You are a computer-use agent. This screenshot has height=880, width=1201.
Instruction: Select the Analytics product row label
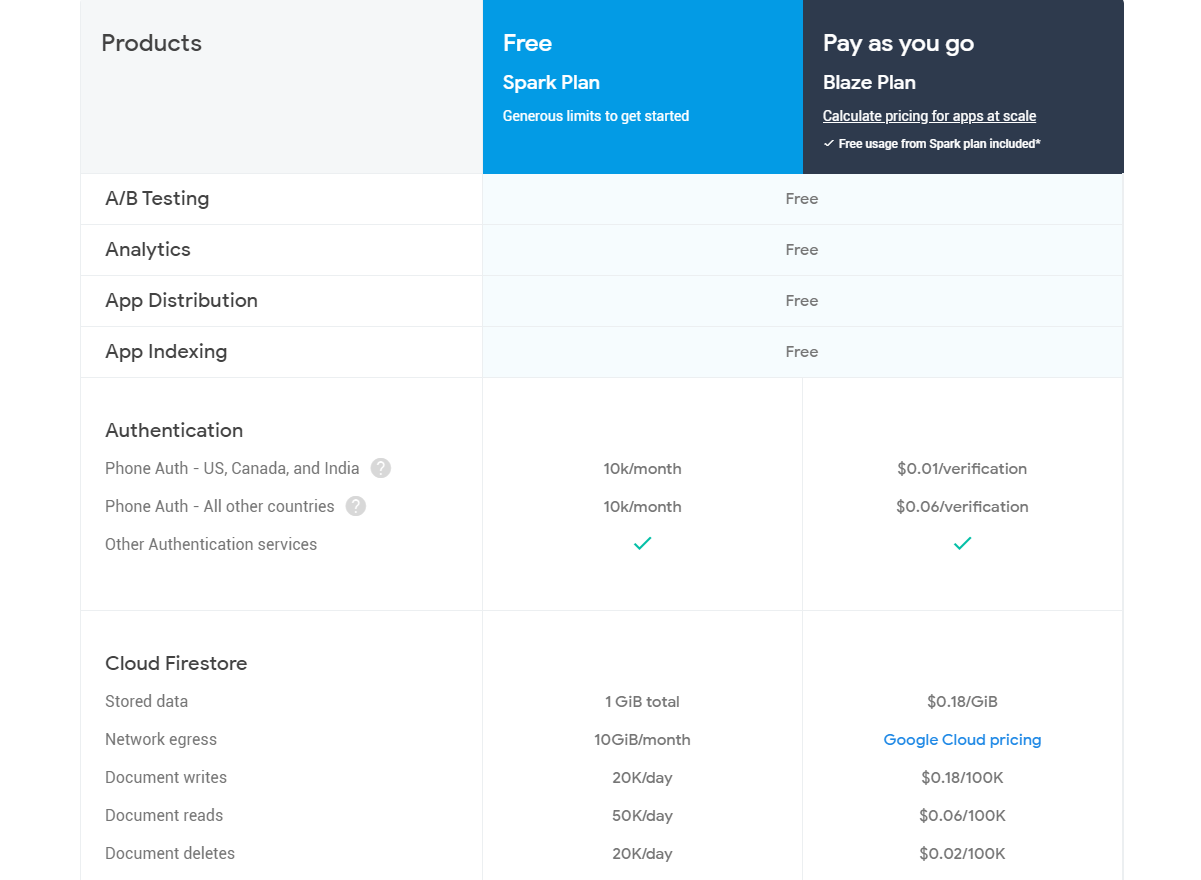pos(148,250)
